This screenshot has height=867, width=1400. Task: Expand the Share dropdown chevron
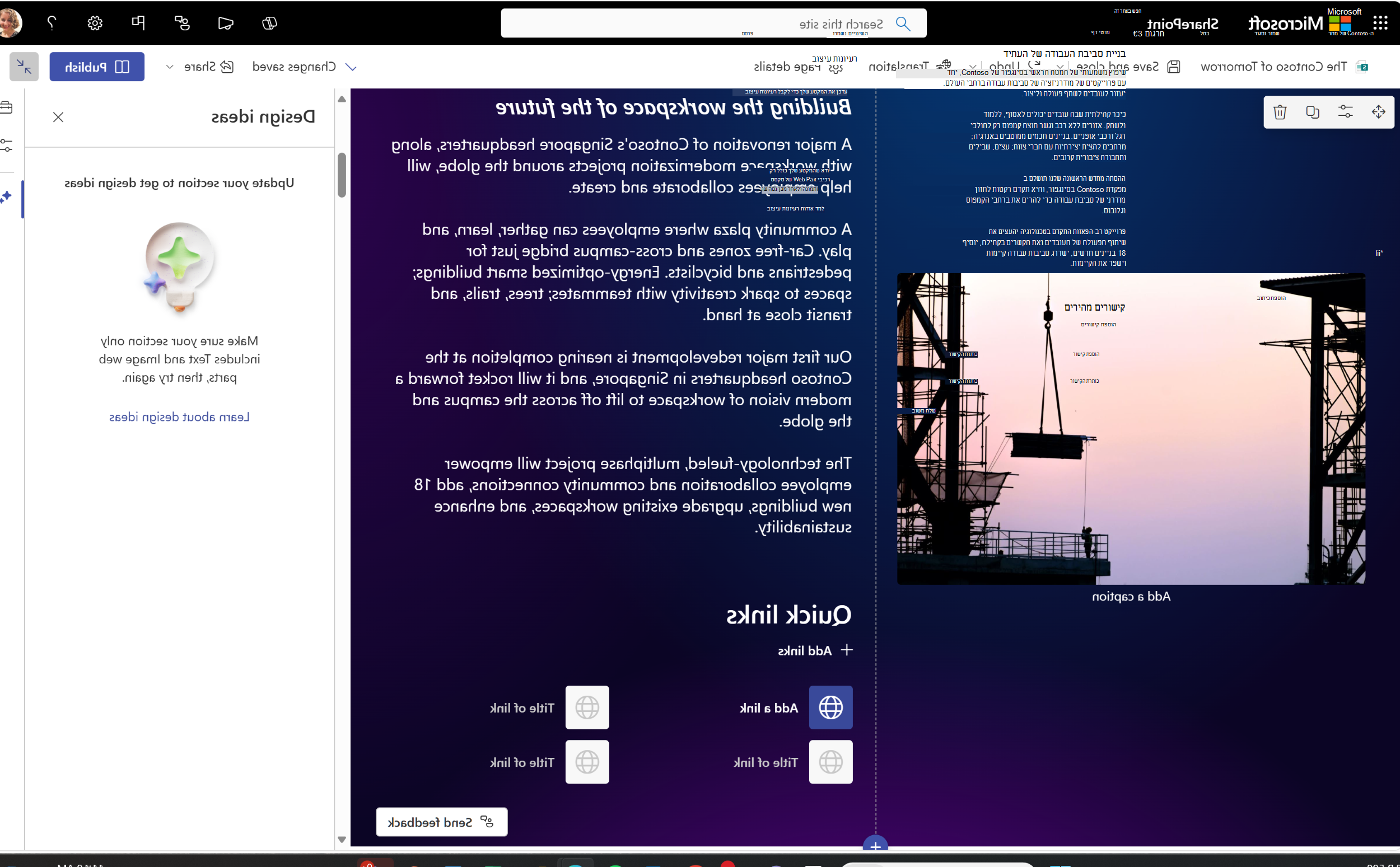pyautogui.click(x=169, y=67)
